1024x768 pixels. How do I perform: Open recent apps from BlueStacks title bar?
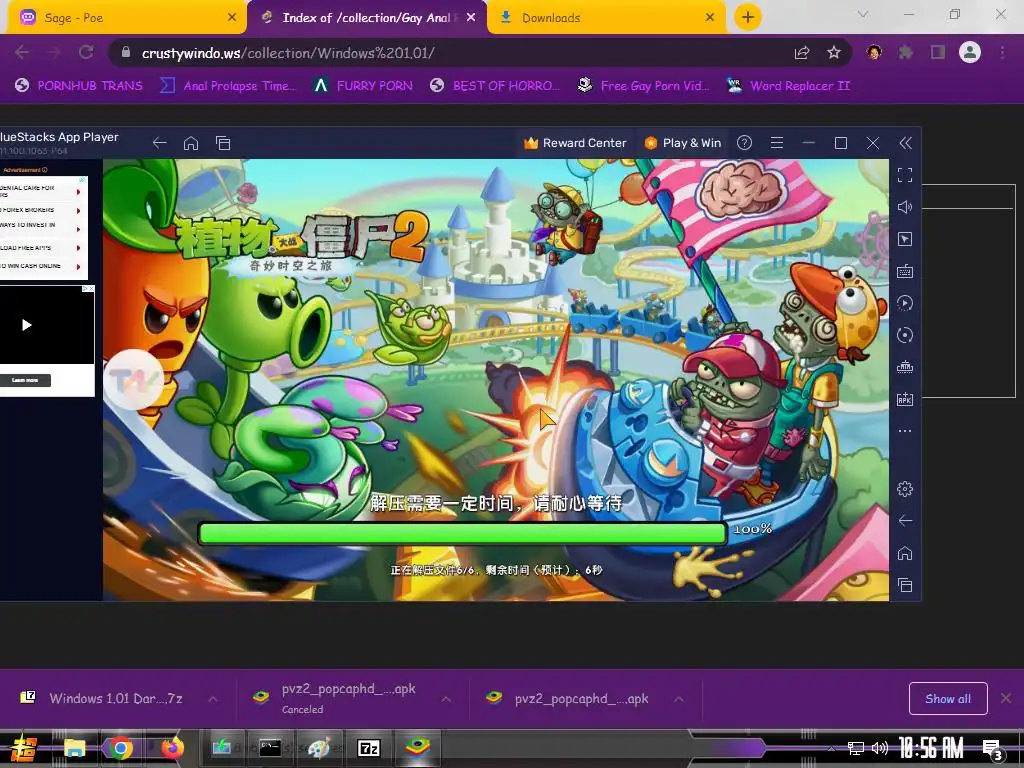pyautogui.click(x=223, y=143)
